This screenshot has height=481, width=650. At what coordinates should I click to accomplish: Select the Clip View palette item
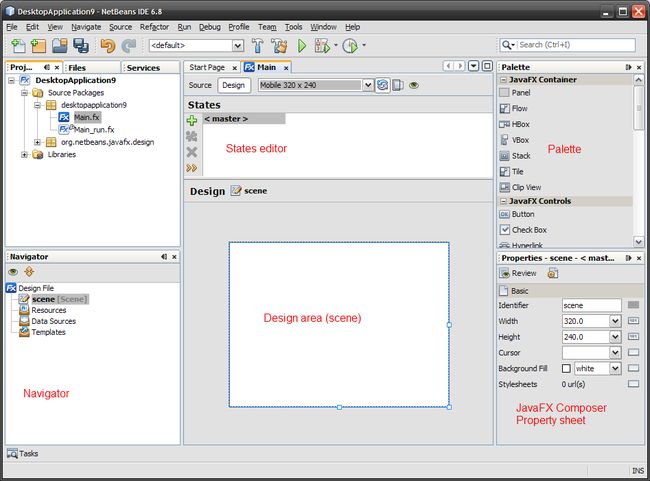pyautogui.click(x=520, y=187)
